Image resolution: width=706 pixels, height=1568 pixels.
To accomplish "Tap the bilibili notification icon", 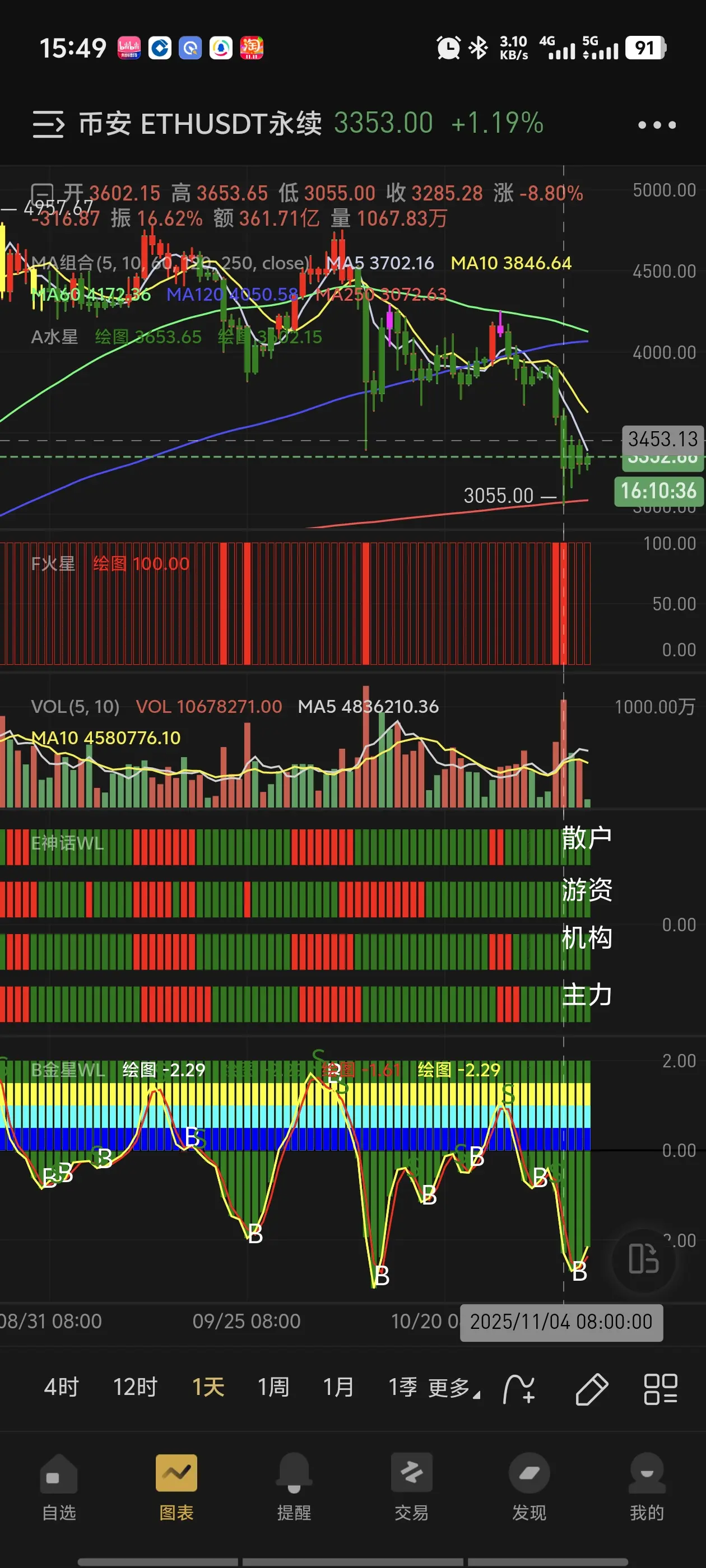I will 129,48.
